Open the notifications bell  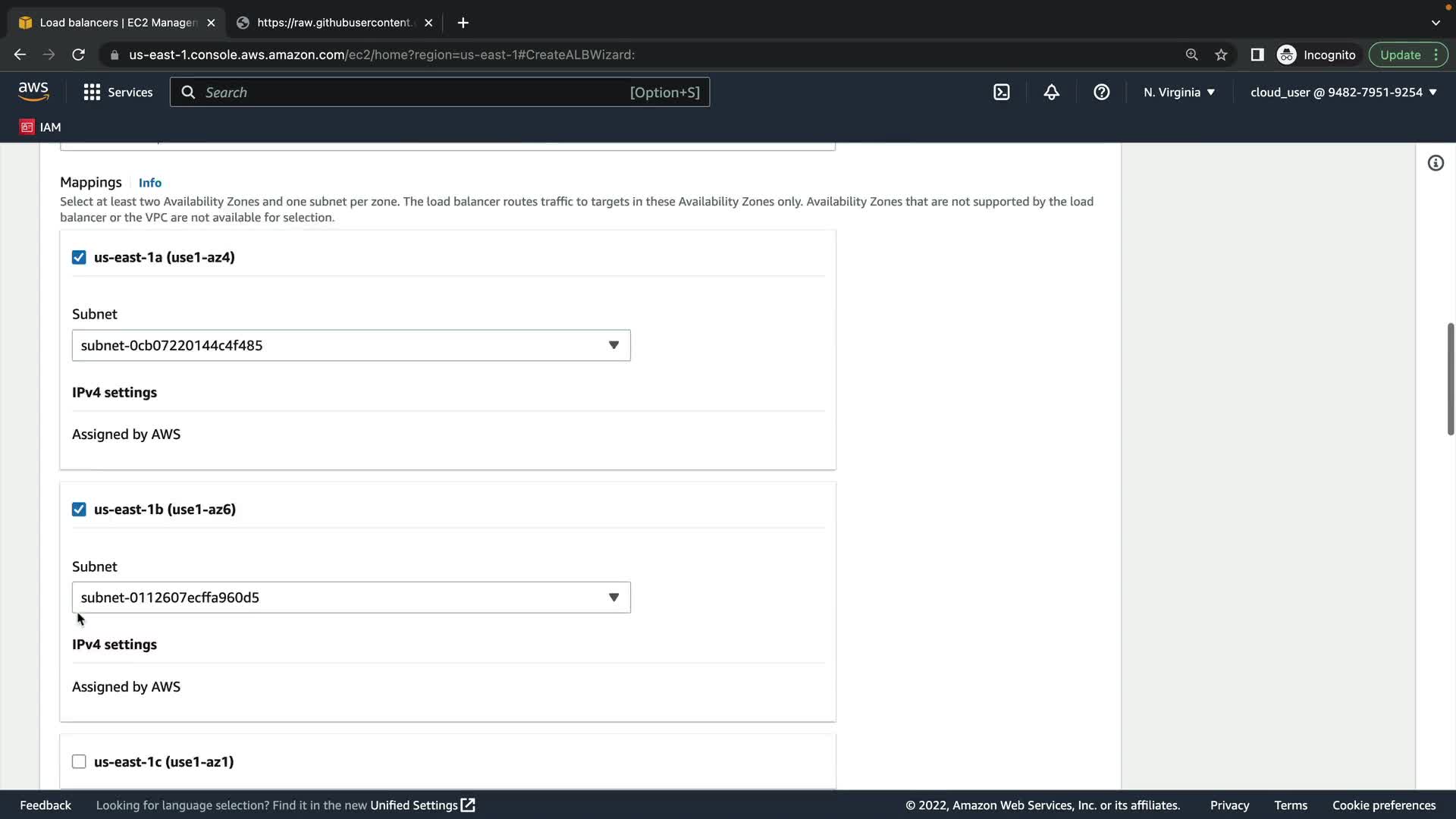[x=1051, y=92]
